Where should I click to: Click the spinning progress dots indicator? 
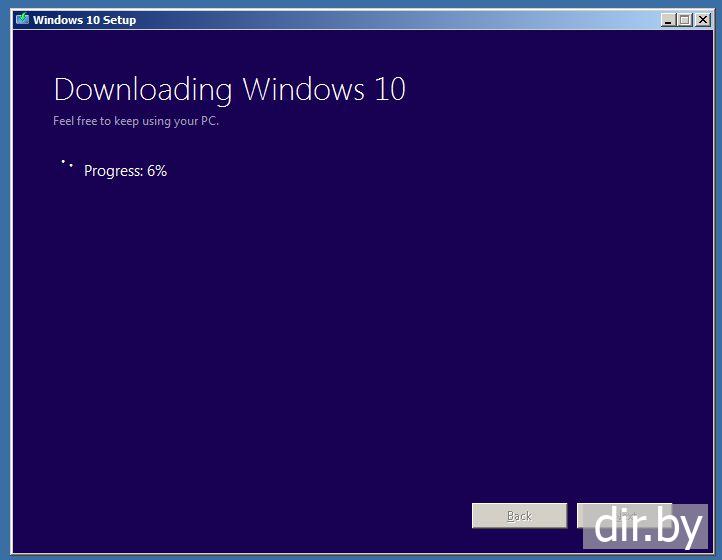(67, 163)
